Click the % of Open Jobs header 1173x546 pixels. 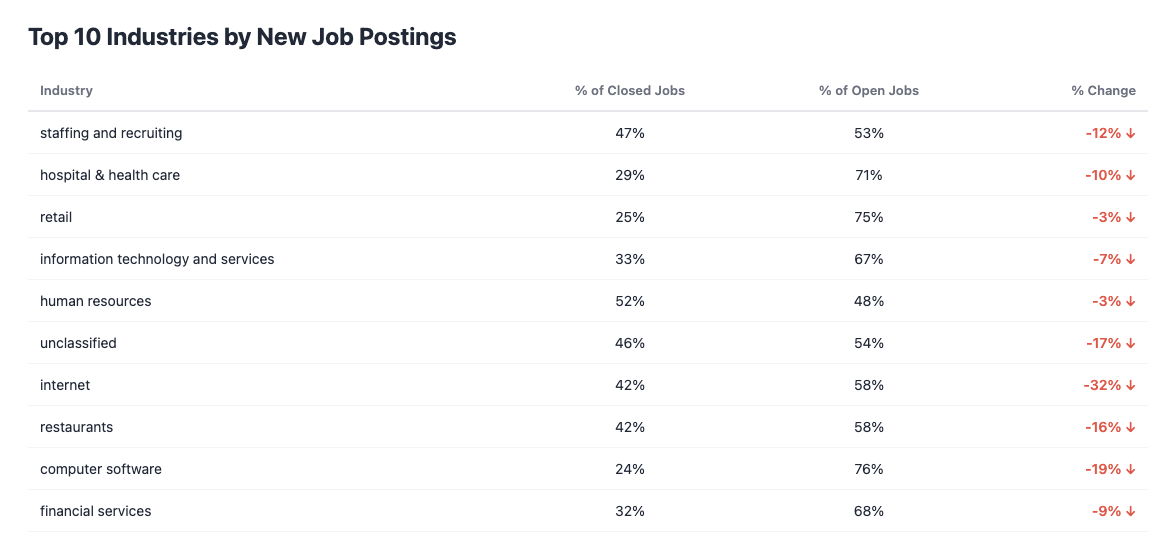[x=869, y=91]
